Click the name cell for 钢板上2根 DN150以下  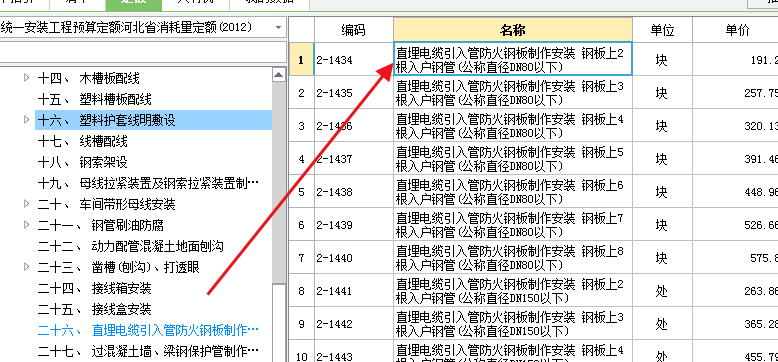[513, 291]
